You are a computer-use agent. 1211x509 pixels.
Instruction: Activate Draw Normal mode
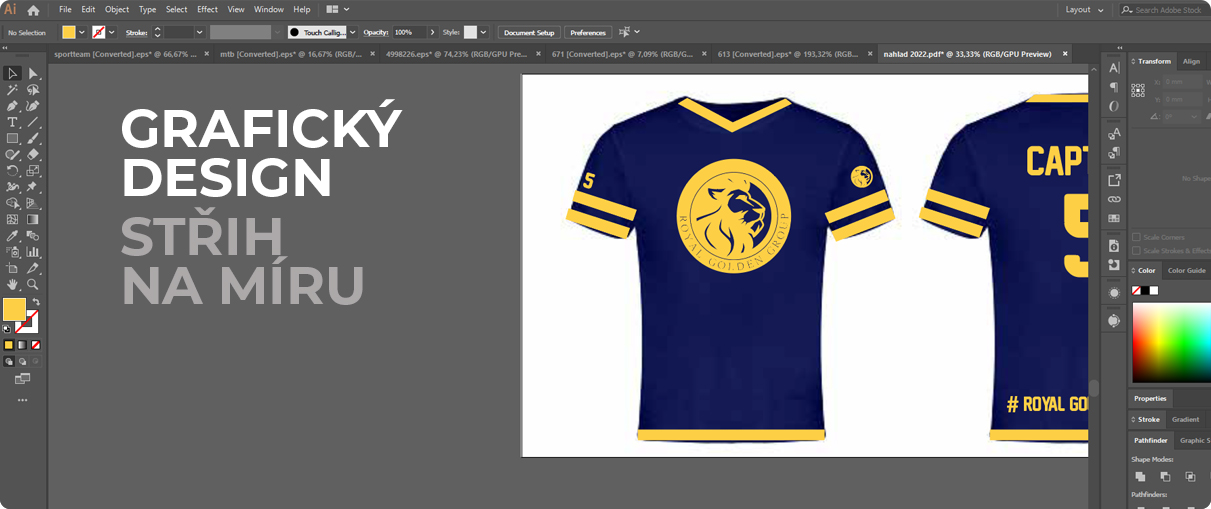(x=9, y=361)
